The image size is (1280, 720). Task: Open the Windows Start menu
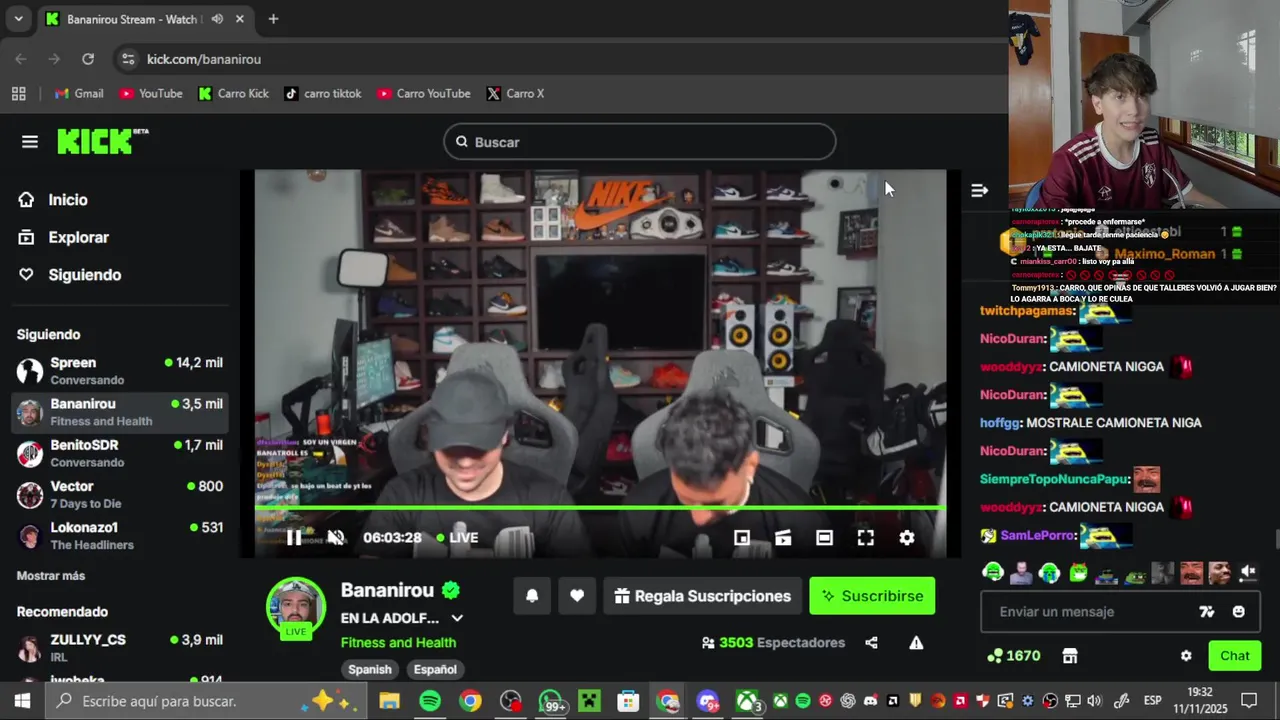click(x=22, y=701)
